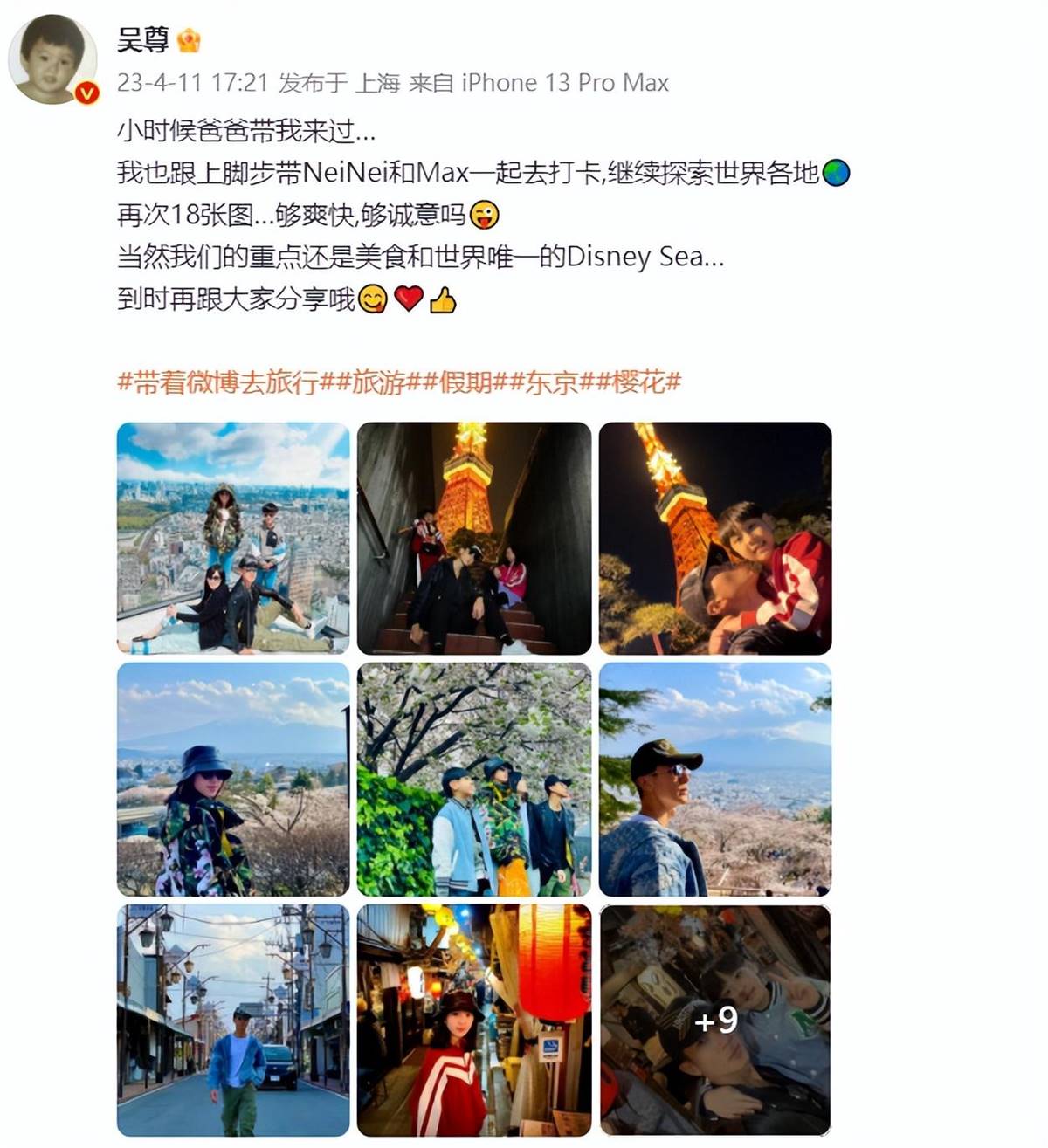Open the man walking on street photo

tap(233, 1020)
